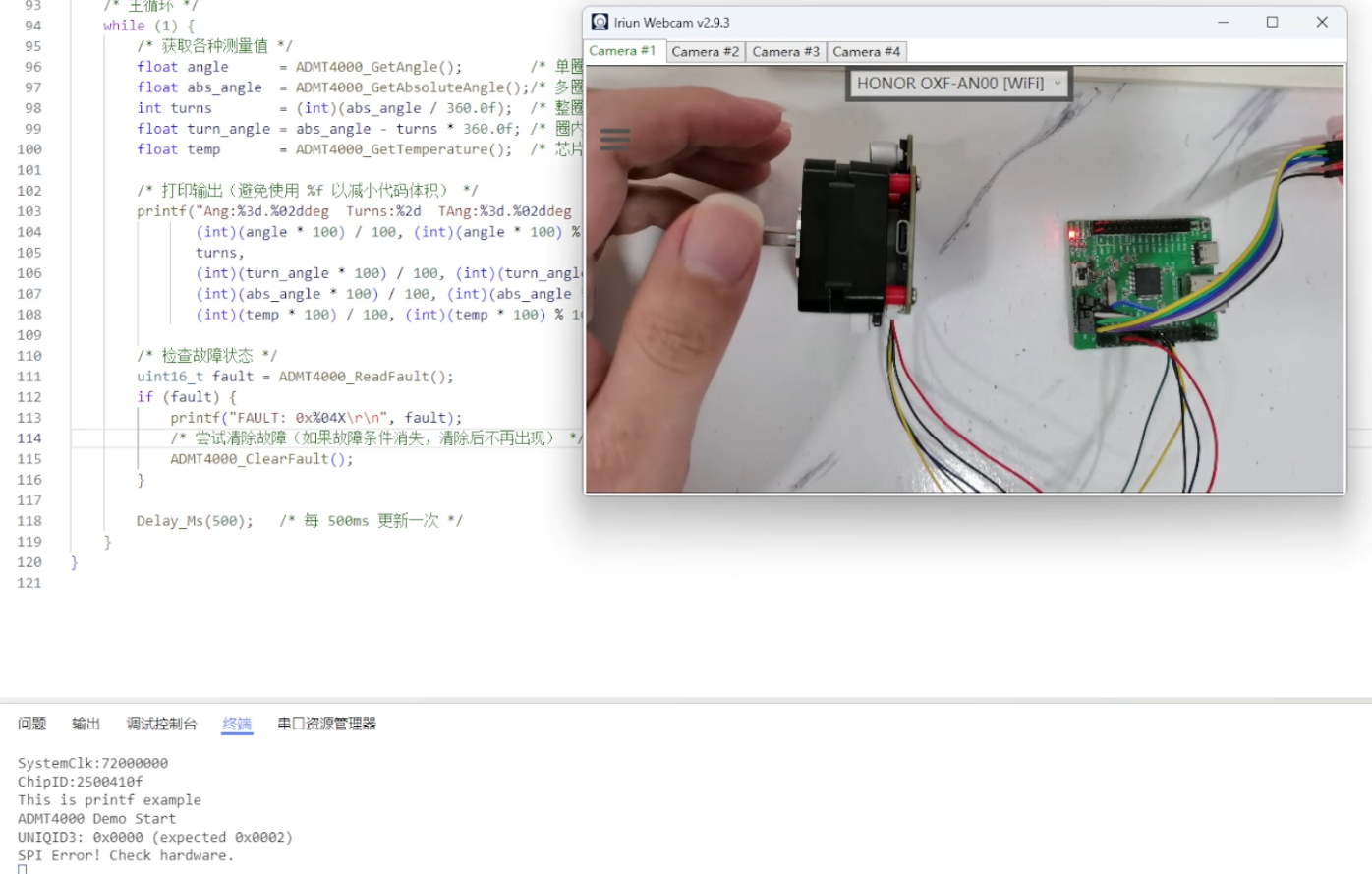
Task: Click the 'SPI Error! Check hardware.' terminal line
Action: 126,855
